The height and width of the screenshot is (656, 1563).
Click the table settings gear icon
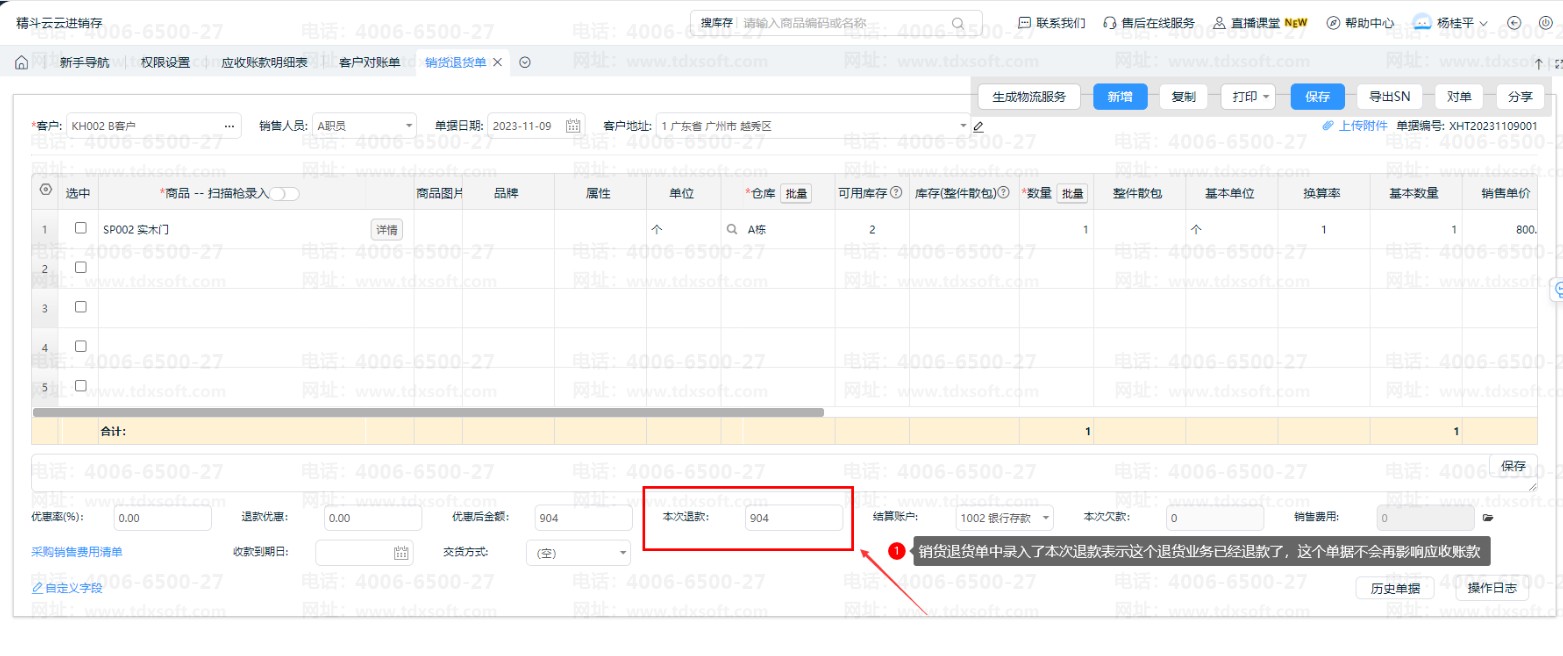[x=45, y=190]
